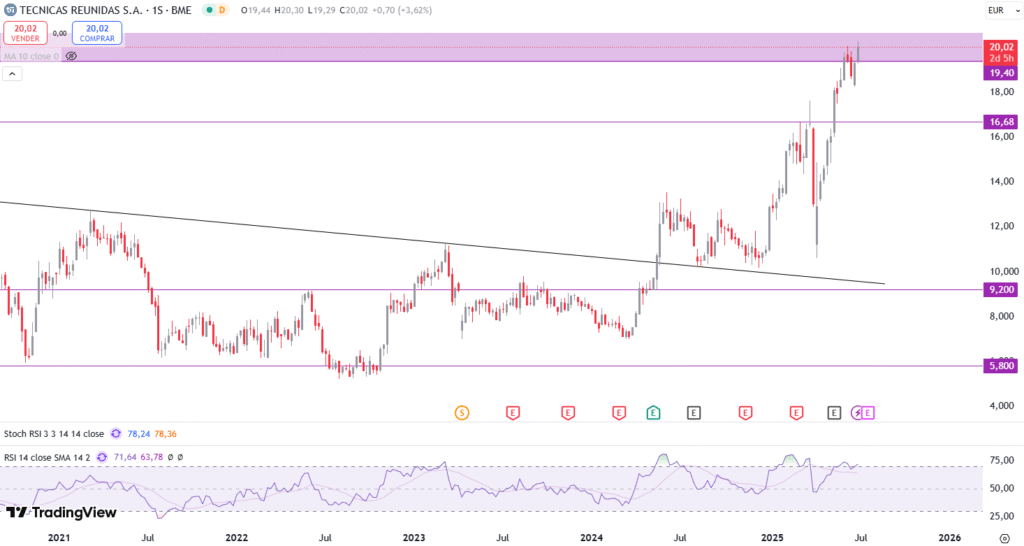Image resolution: width=1024 pixels, height=546 pixels.
Task: Click the gray E marker left of lightning marker
Action: (834, 413)
